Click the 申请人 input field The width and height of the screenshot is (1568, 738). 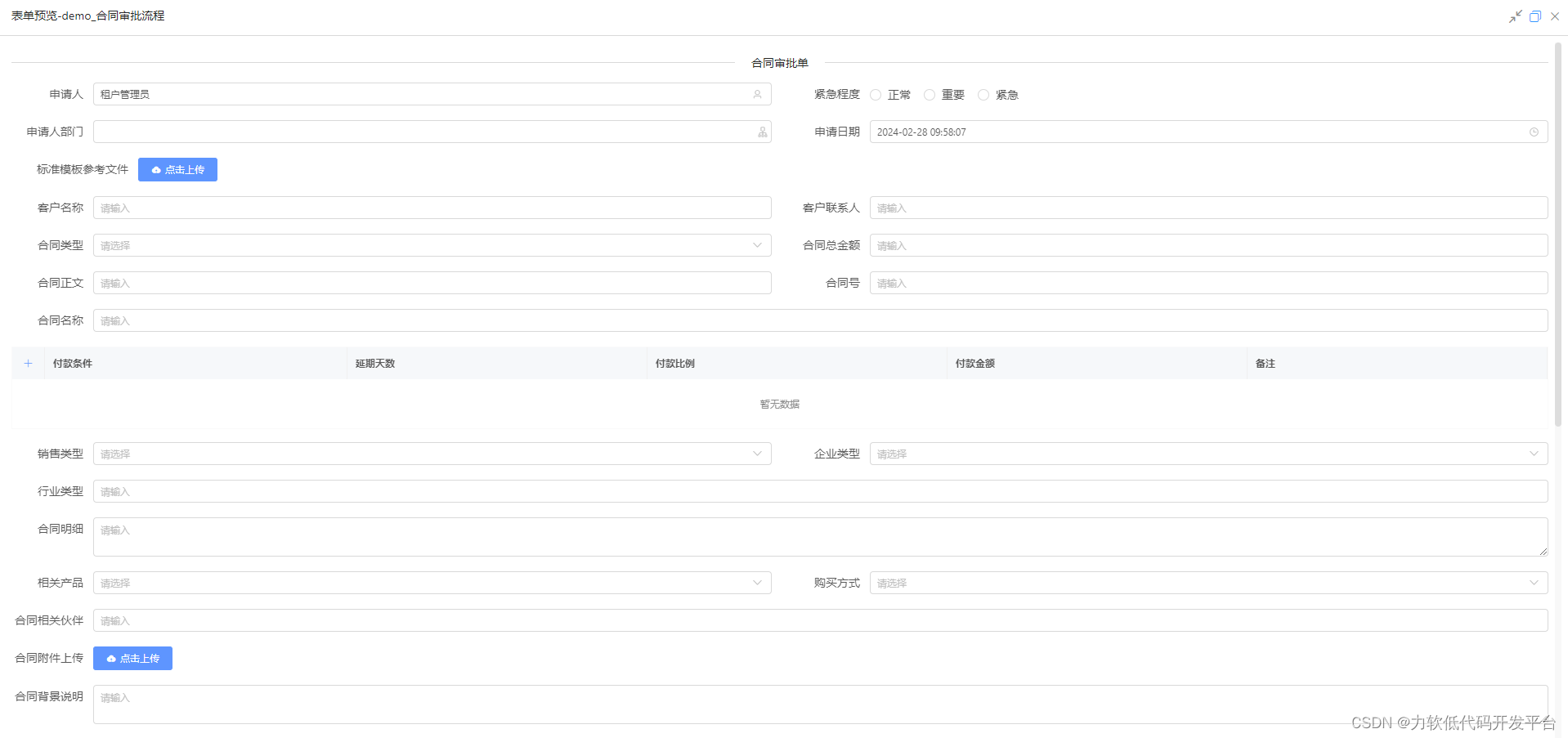coord(432,94)
